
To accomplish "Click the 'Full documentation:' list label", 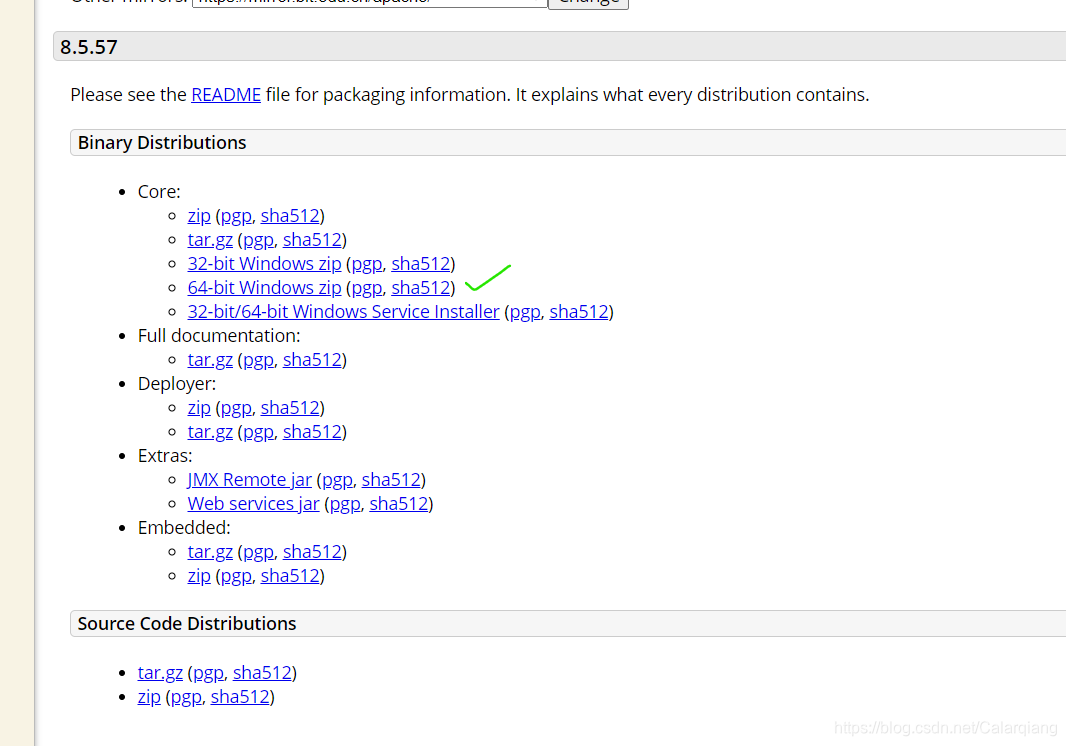I will point(219,336).
